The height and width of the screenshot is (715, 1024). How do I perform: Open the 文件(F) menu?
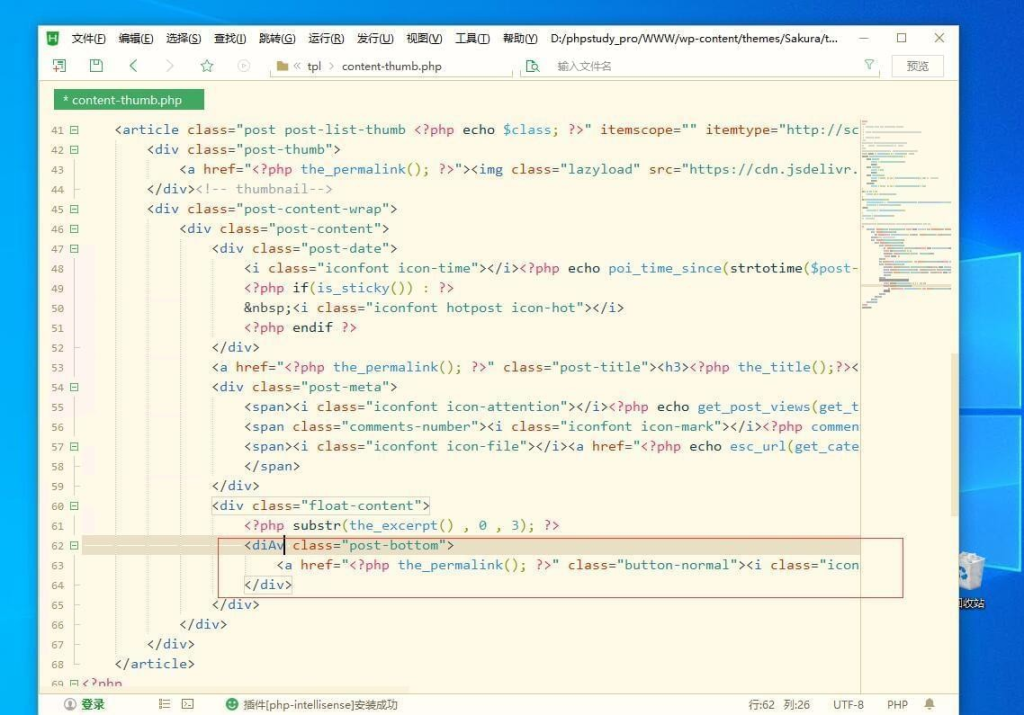[x=88, y=38]
